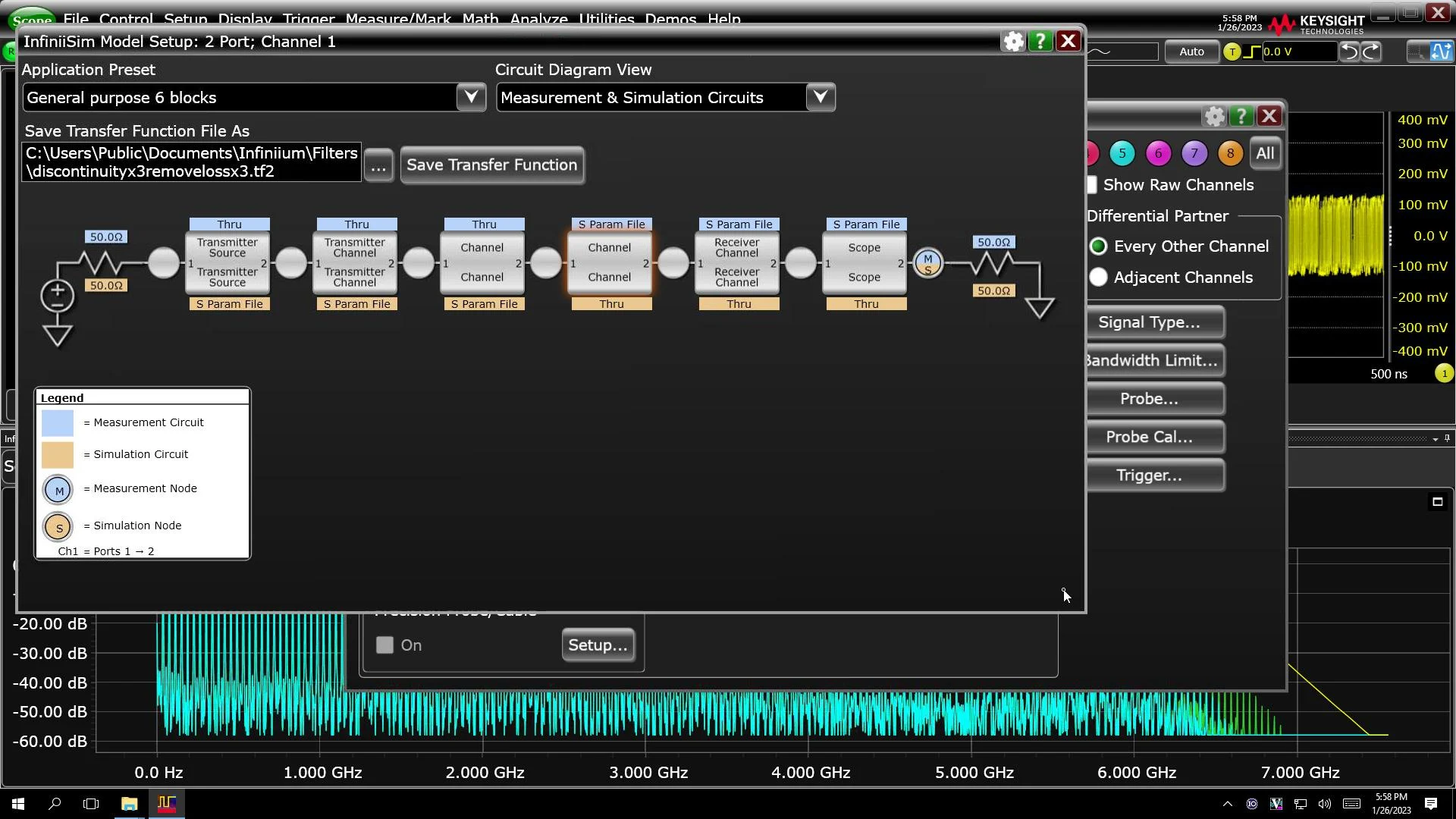Open the Utilities menu

click(x=607, y=20)
